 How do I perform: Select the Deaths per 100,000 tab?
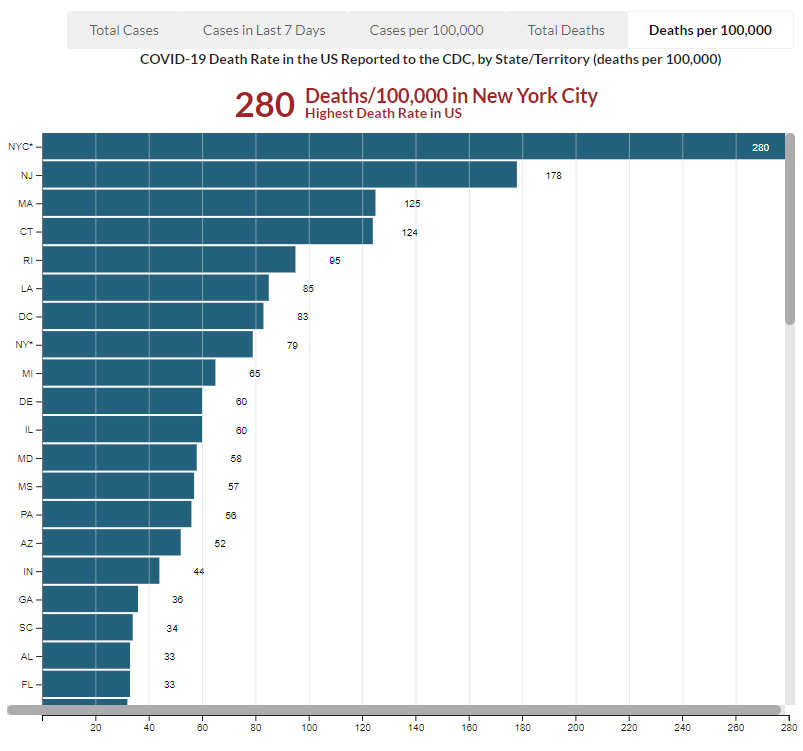pyautogui.click(x=710, y=30)
